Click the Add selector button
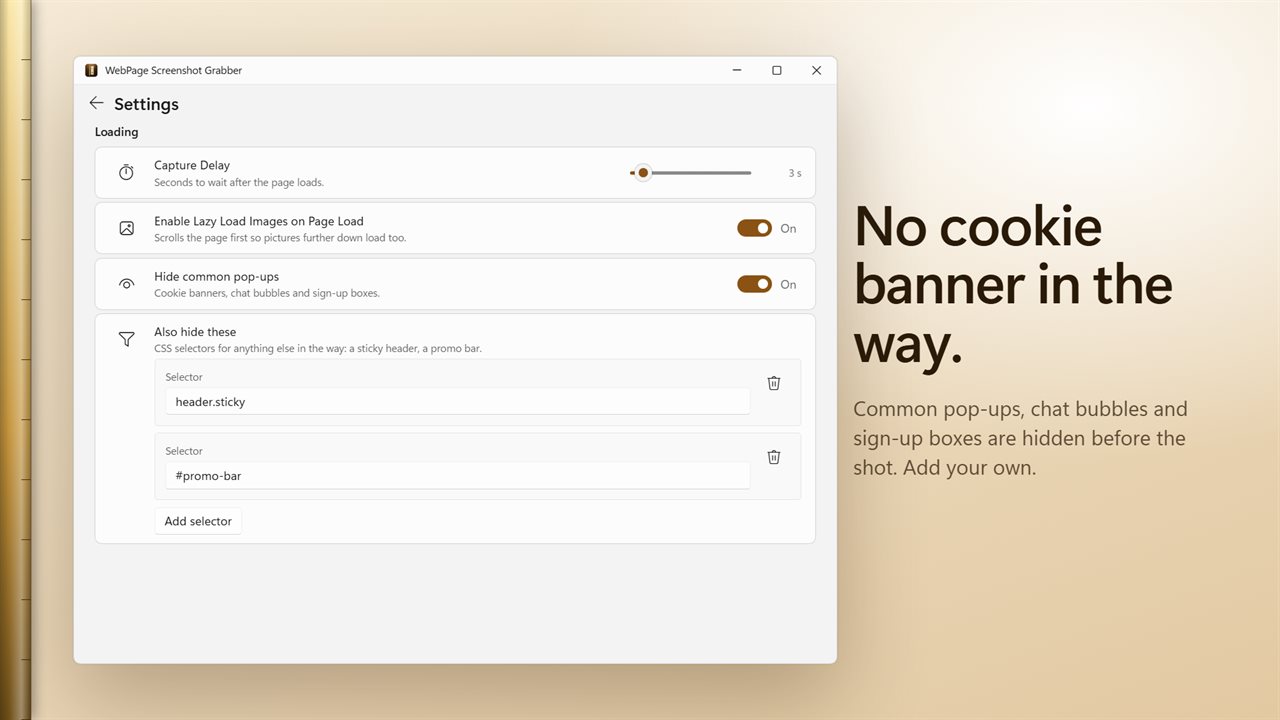Viewport: 1280px width, 720px height. (x=198, y=521)
